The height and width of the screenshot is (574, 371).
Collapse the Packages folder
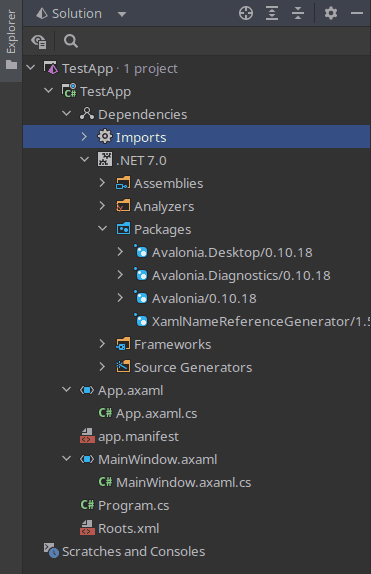(x=102, y=229)
